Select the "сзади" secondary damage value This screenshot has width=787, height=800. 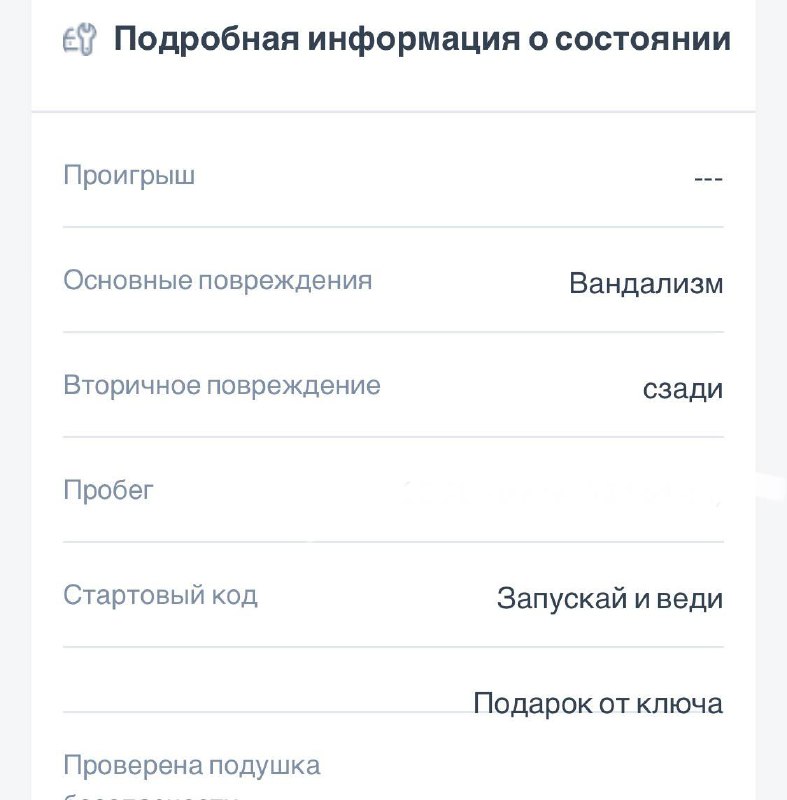683,389
